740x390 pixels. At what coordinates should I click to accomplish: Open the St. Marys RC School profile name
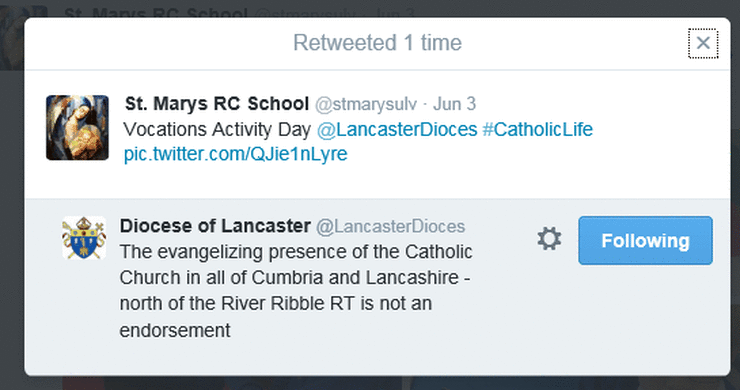(217, 103)
